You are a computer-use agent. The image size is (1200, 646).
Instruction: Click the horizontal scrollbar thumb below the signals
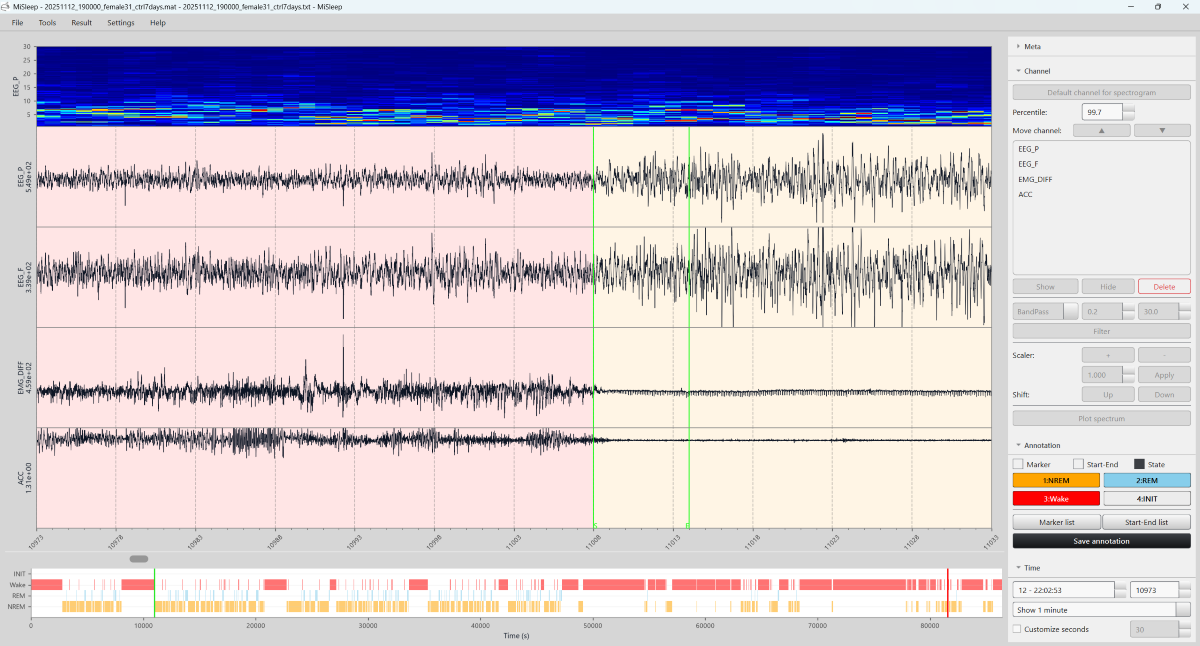click(x=139, y=558)
